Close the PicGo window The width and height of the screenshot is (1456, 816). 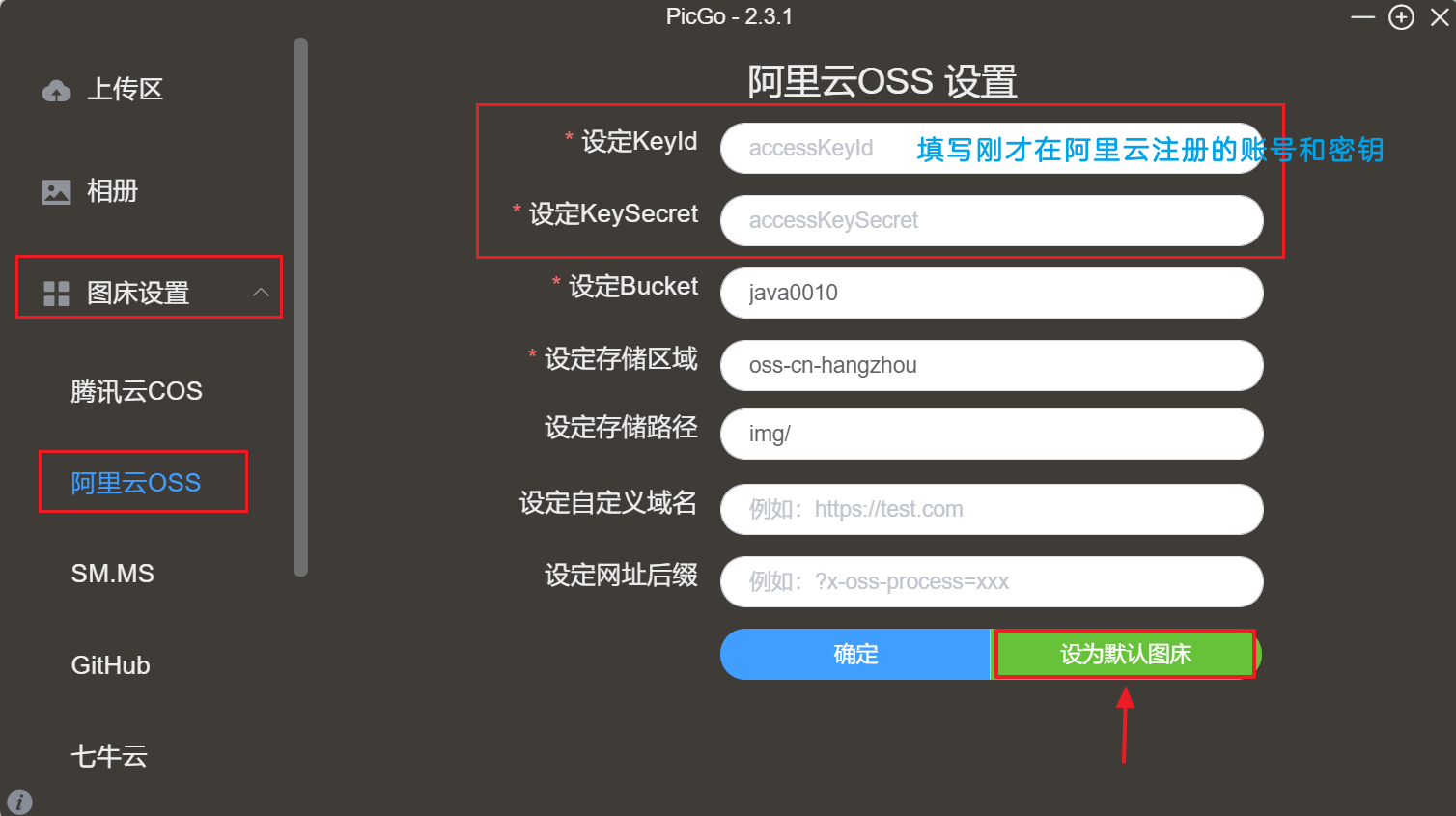[x=1440, y=17]
